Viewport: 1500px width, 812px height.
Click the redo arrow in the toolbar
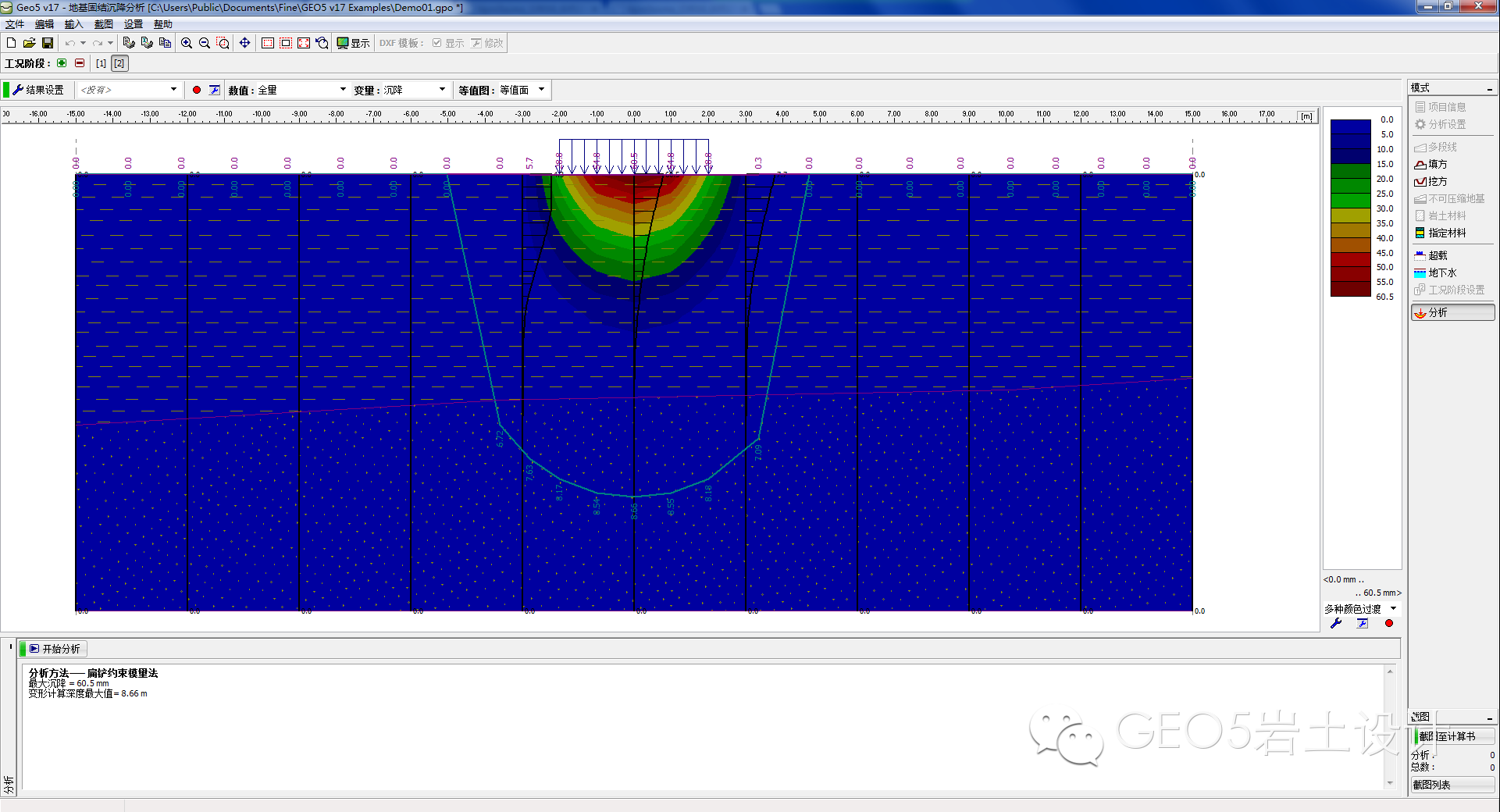click(x=98, y=43)
